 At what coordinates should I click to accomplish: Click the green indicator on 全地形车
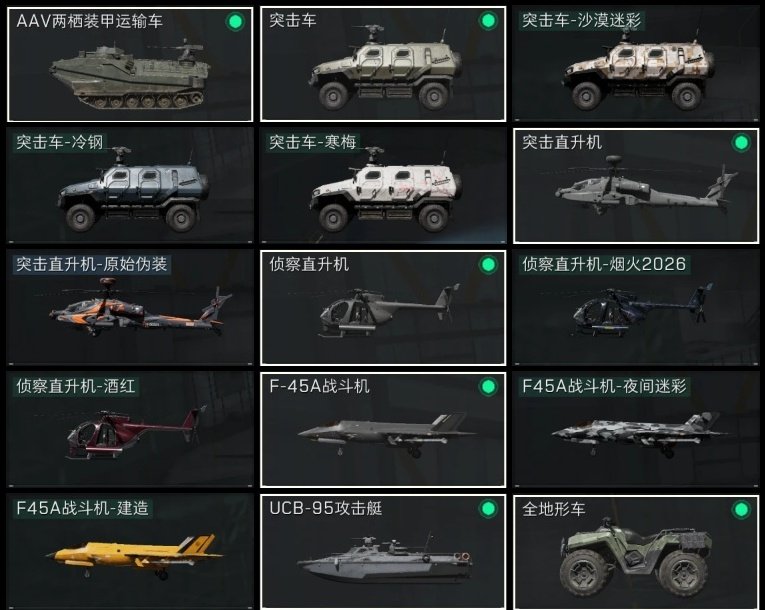pos(741,510)
